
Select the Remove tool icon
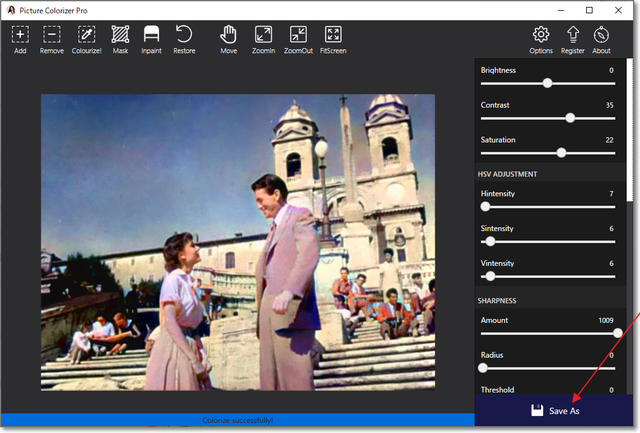coord(52,35)
